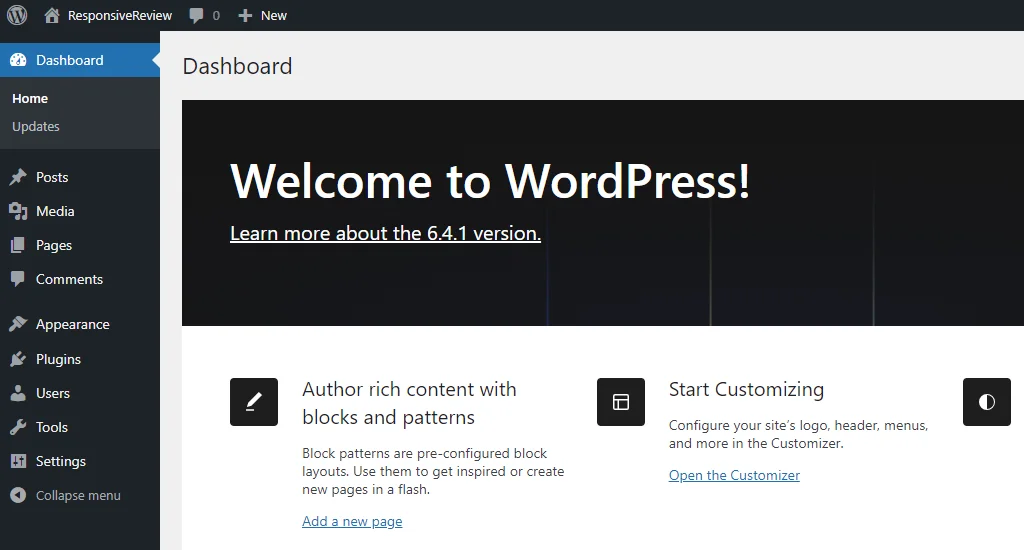The image size is (1024, 550).
Task: Open the Plugins menu label
Action: click(x=59, y=359)
